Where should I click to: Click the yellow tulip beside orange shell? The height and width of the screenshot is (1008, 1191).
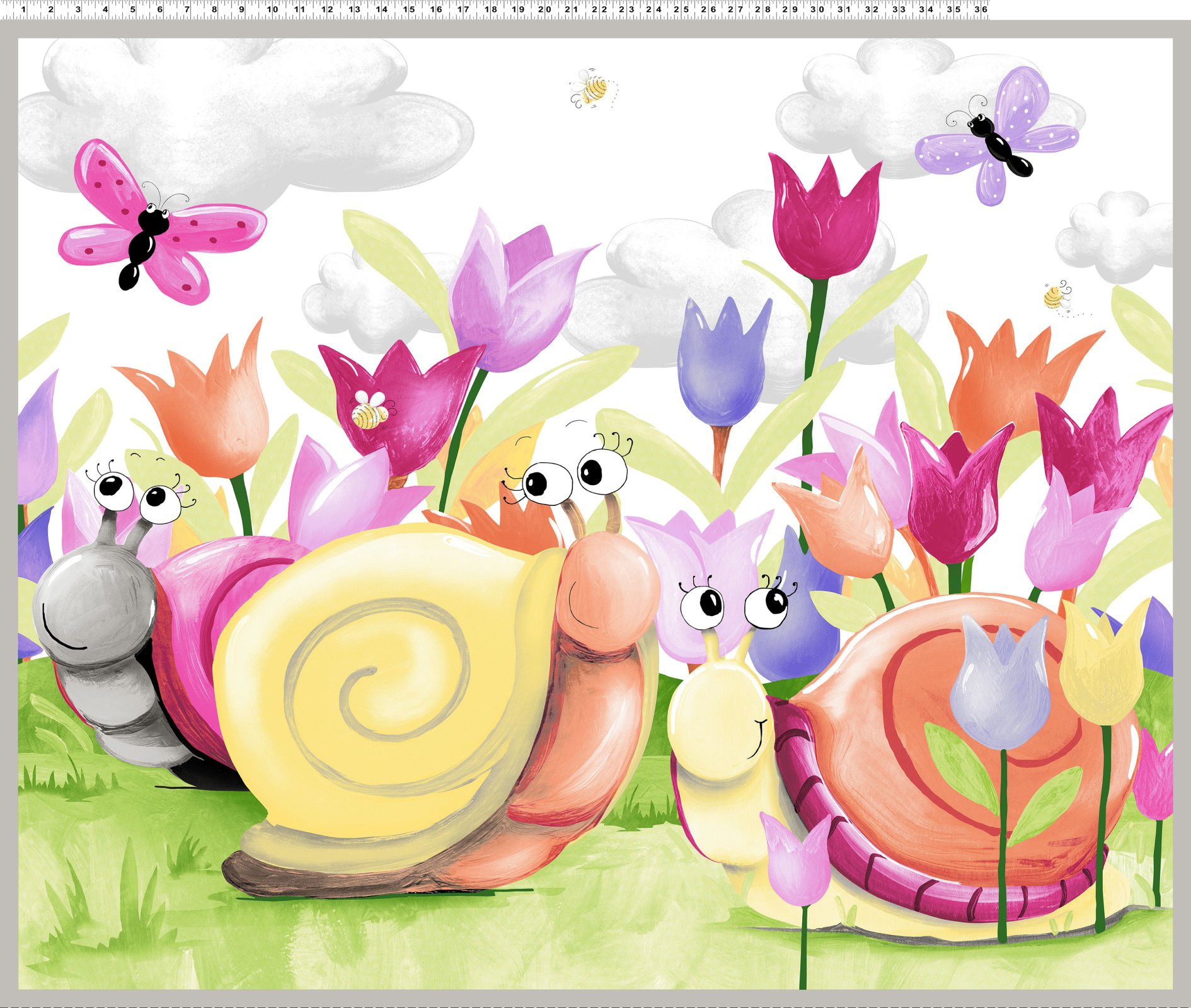[x=1103, y=668]
